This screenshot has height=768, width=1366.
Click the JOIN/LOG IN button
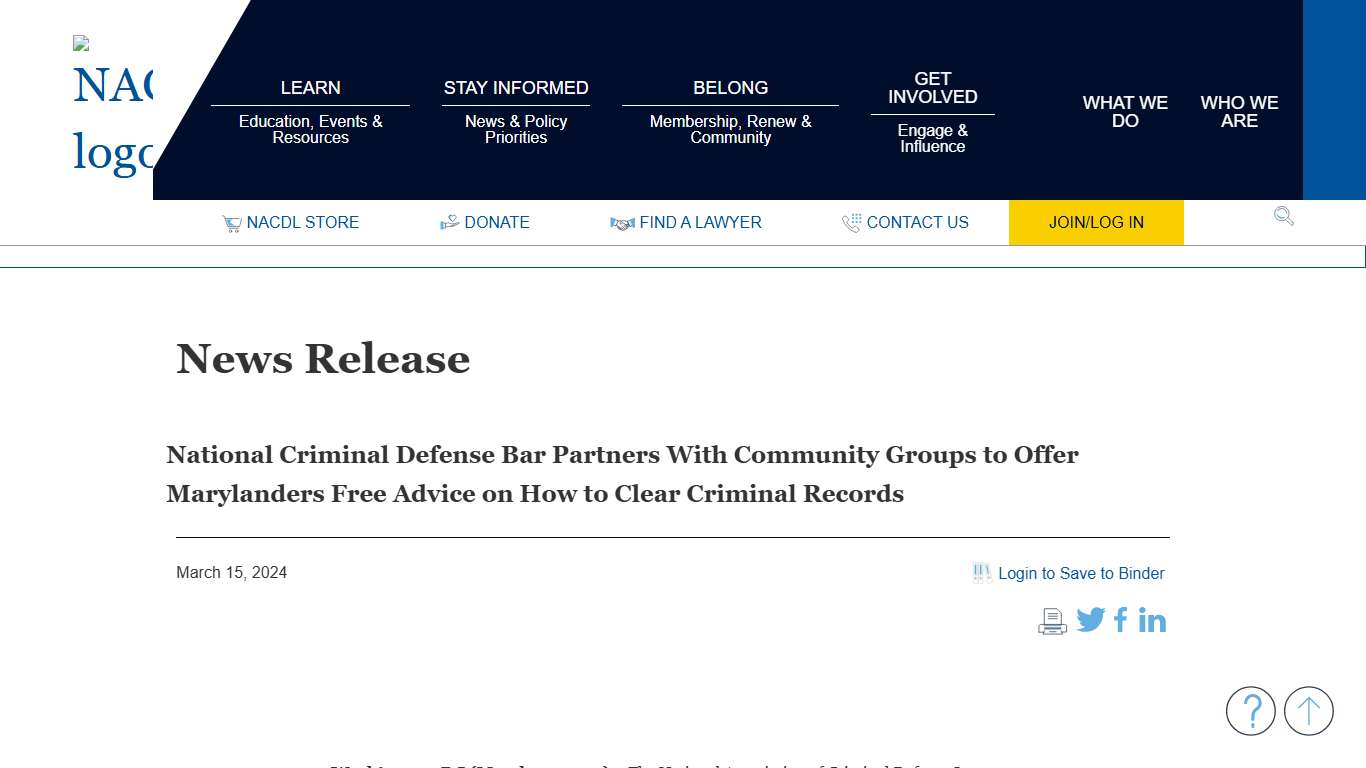coord(1096,222)
